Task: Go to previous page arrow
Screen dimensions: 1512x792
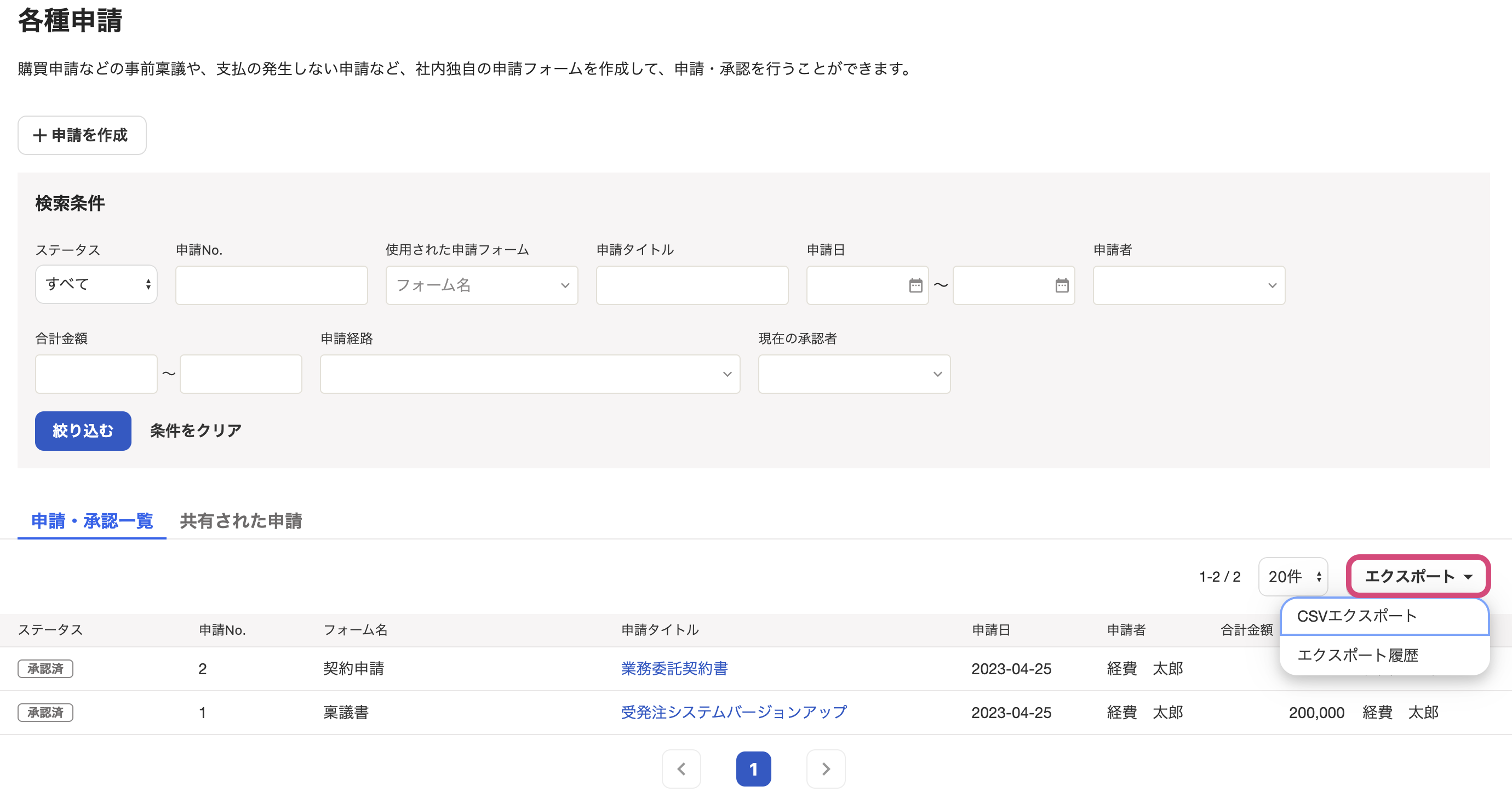Action: click(x=681, y=768)
